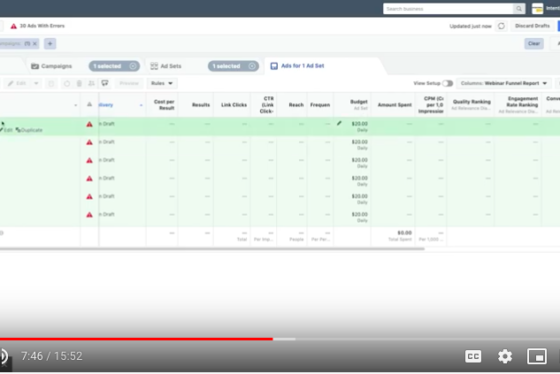Open the name column header dropdown arrow
Screen dimensions: 560x374
(x=75, y=105)
